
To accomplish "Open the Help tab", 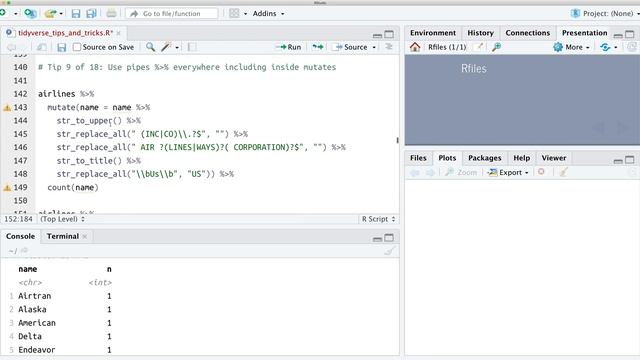I will pos(521,158).
